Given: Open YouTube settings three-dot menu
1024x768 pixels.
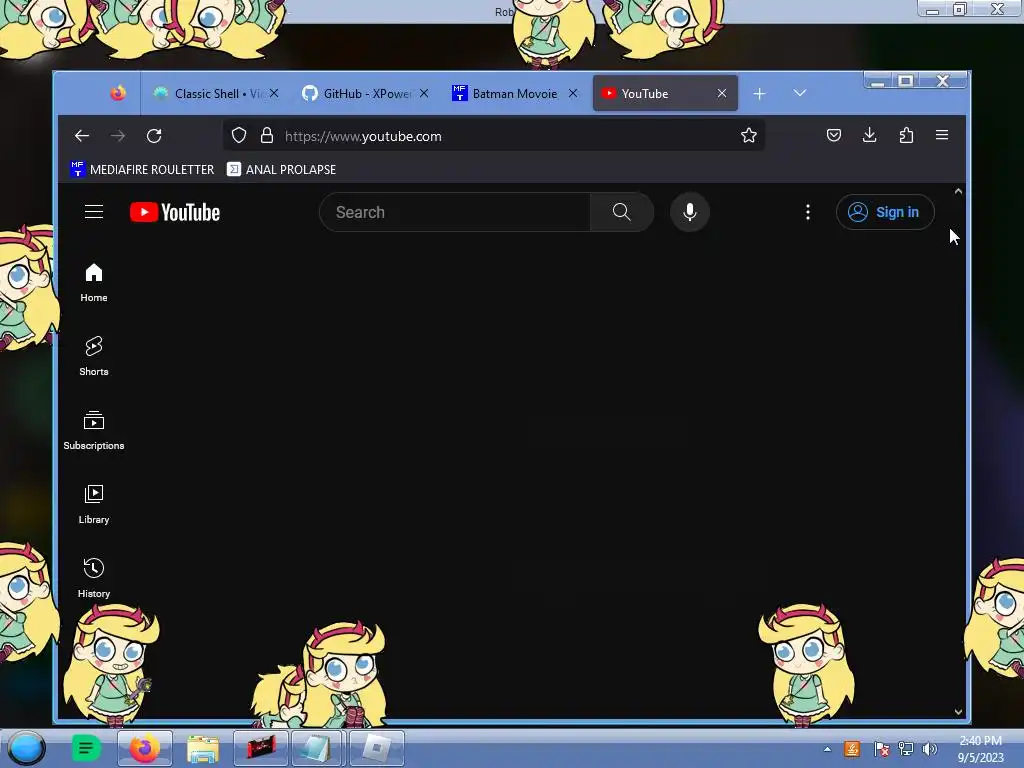Looking at the screenshot, I should [x=808, y=212].
